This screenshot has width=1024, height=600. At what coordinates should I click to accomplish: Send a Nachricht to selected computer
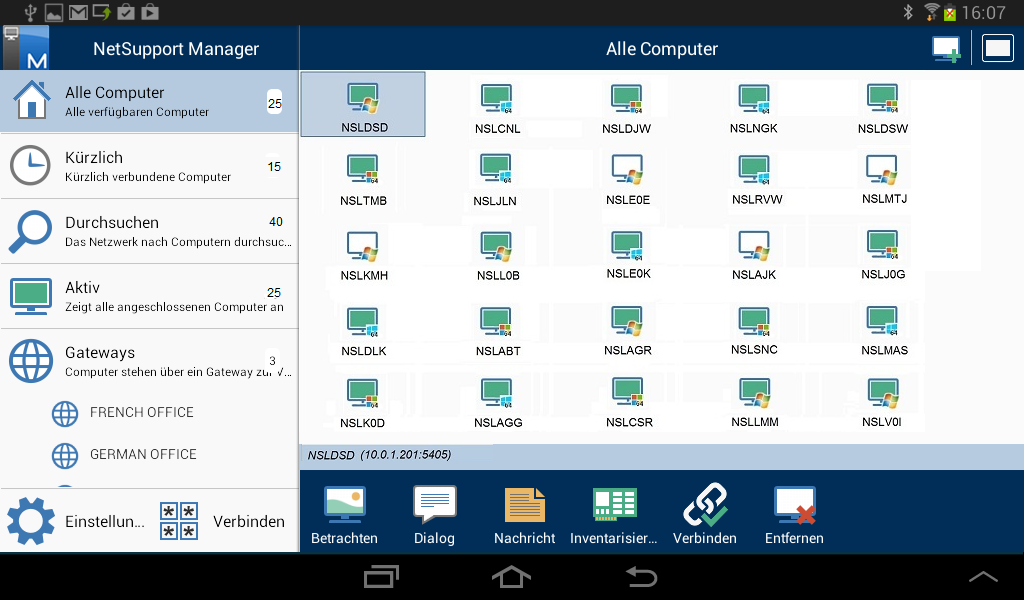pyautogui.click(x=524, y=510)
